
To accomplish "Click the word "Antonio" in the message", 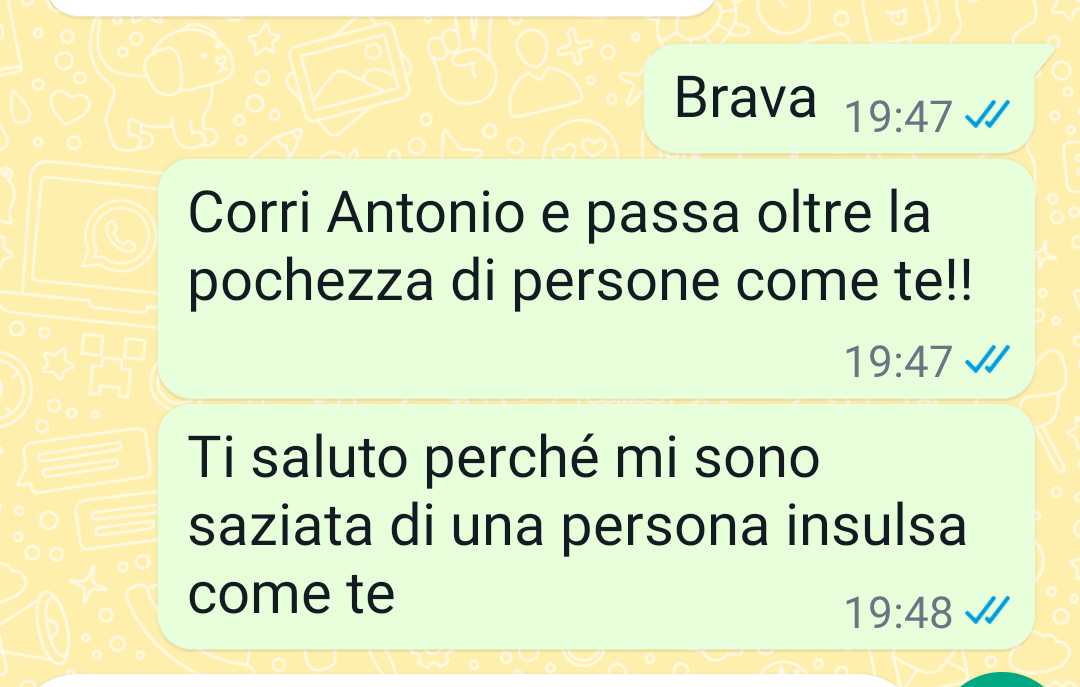I will [x=426, y=212].
